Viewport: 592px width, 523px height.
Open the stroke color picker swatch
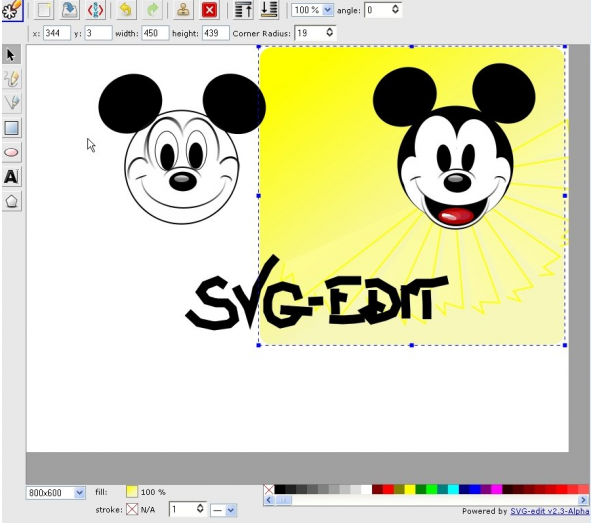click(x=132, y=509)
